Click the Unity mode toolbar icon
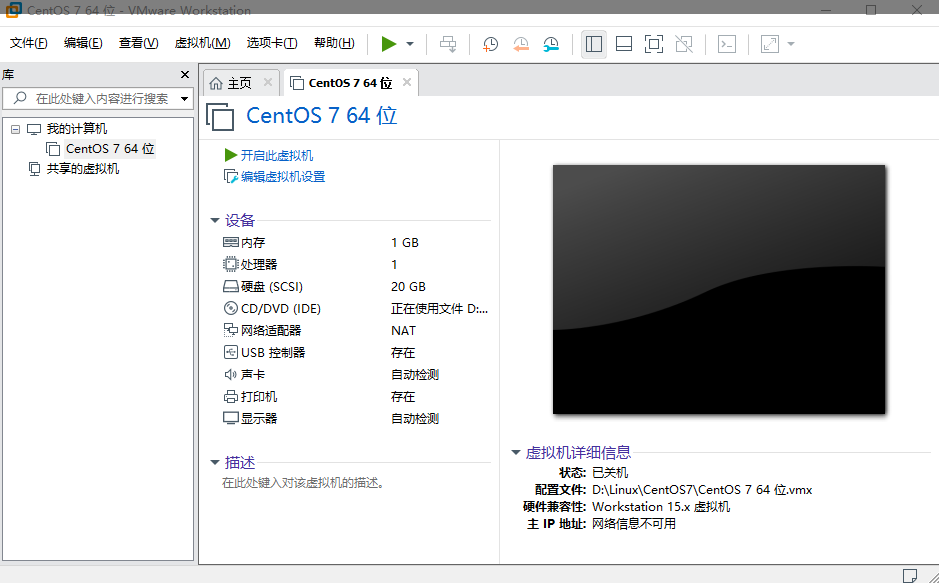This screenshot has width=939, height=583. tap(684, 44)
